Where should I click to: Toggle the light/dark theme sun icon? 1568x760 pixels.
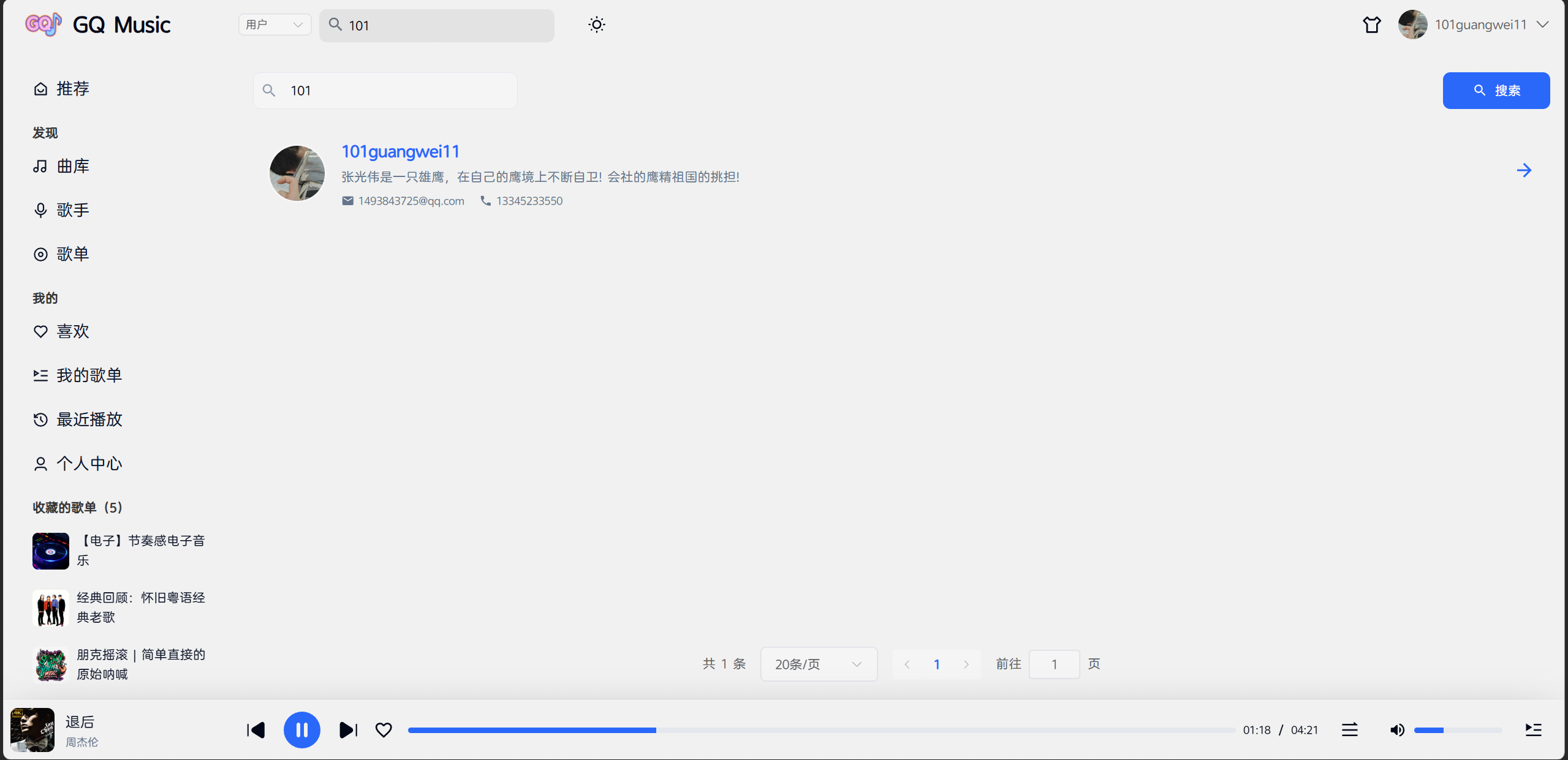(x=596, y=25)
